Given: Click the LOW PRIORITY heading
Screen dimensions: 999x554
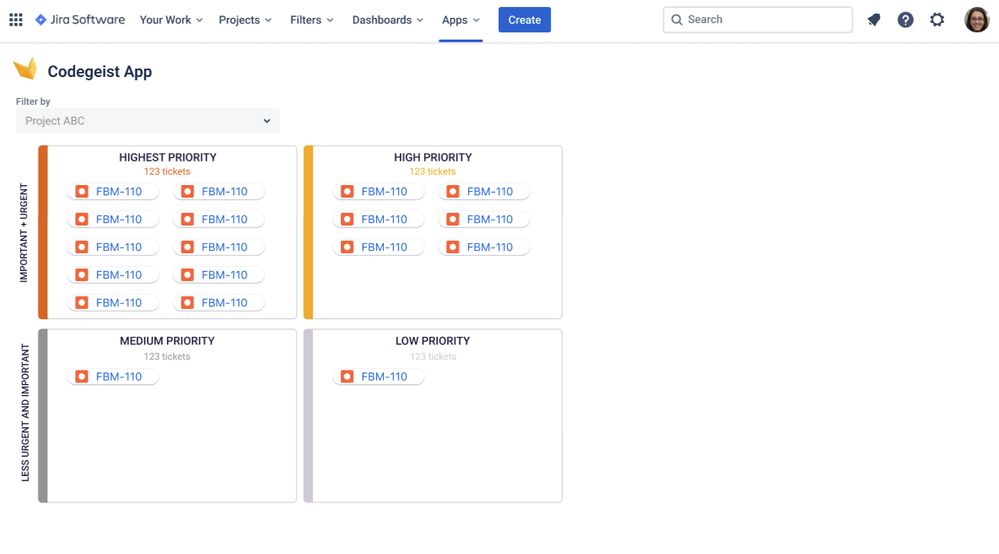Looking at the screenshot, I should coord(433,341).
